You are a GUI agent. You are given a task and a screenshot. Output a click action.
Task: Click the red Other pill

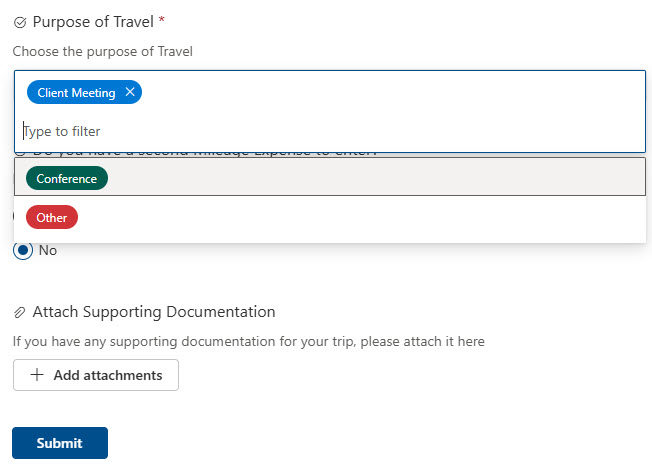(52, 217)
